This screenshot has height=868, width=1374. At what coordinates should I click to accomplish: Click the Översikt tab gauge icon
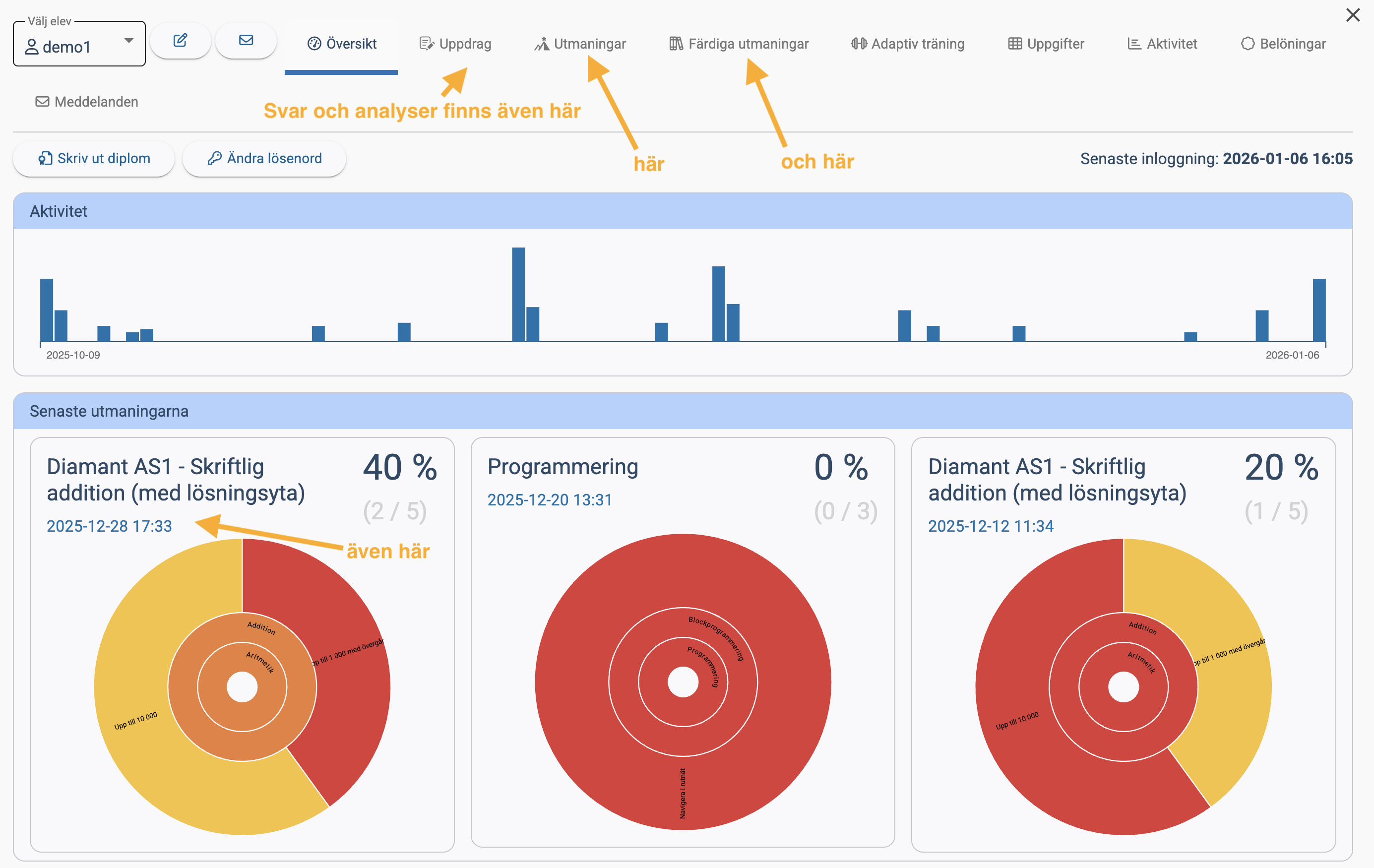pos(314,44)
